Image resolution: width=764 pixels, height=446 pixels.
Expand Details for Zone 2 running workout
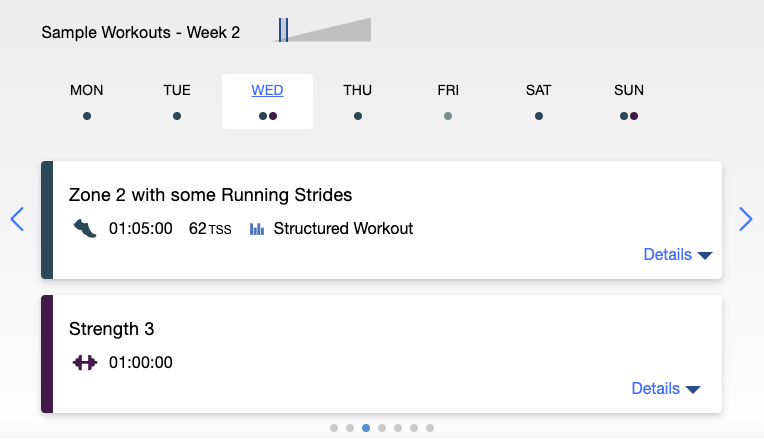[x=677, y=255]
